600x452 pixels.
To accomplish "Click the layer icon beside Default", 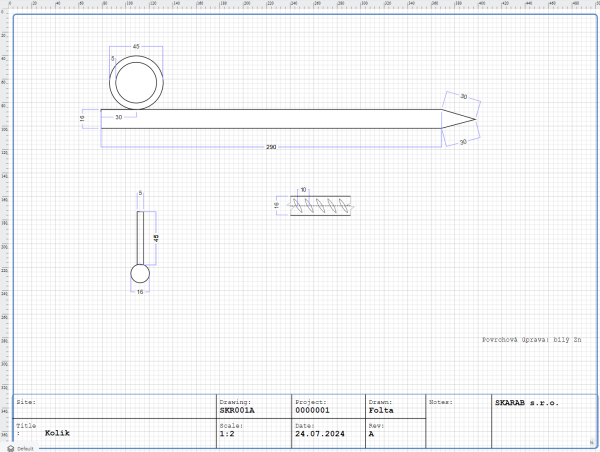I will [x=10, y=448].
